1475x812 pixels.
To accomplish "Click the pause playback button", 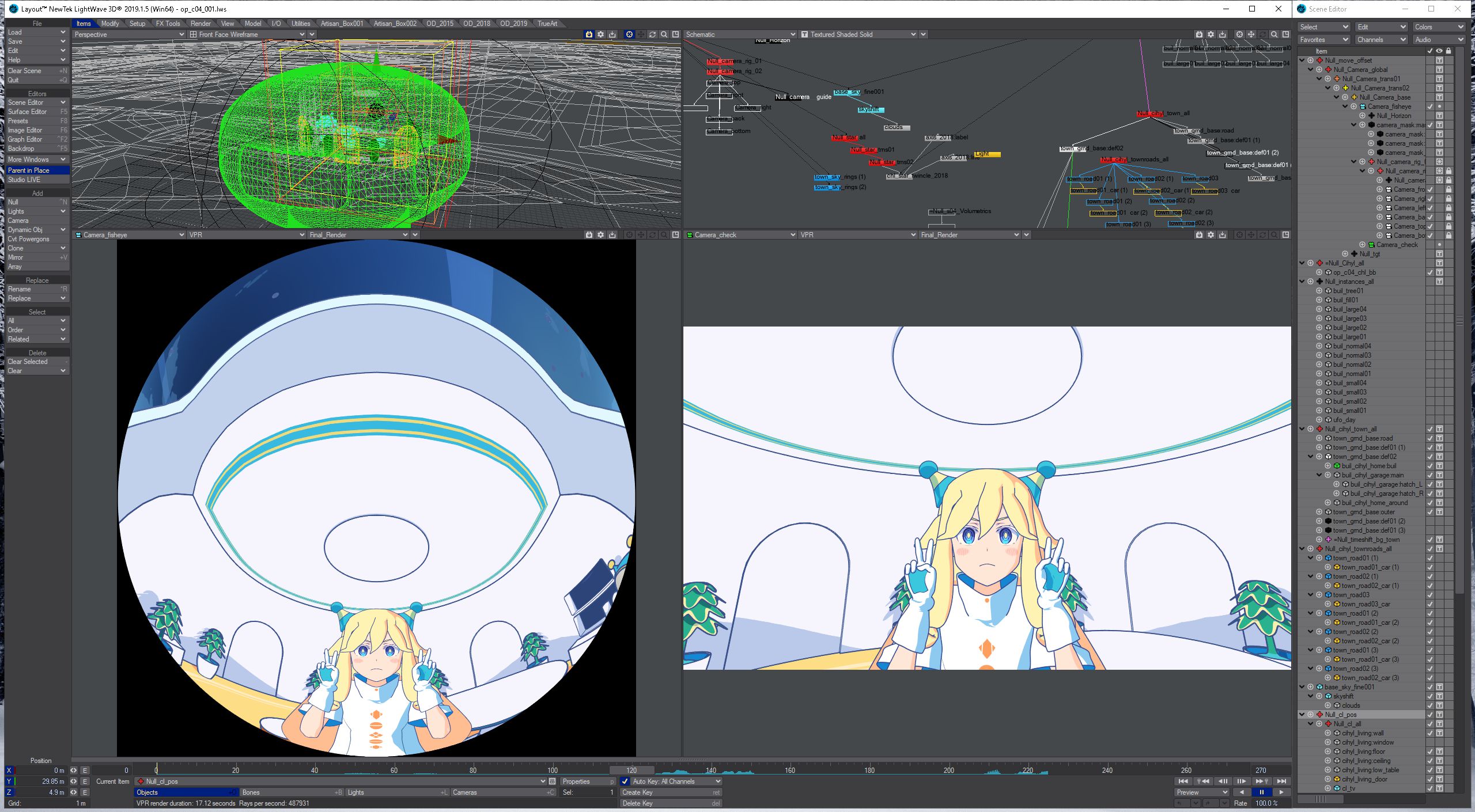I will (1261, 792).
